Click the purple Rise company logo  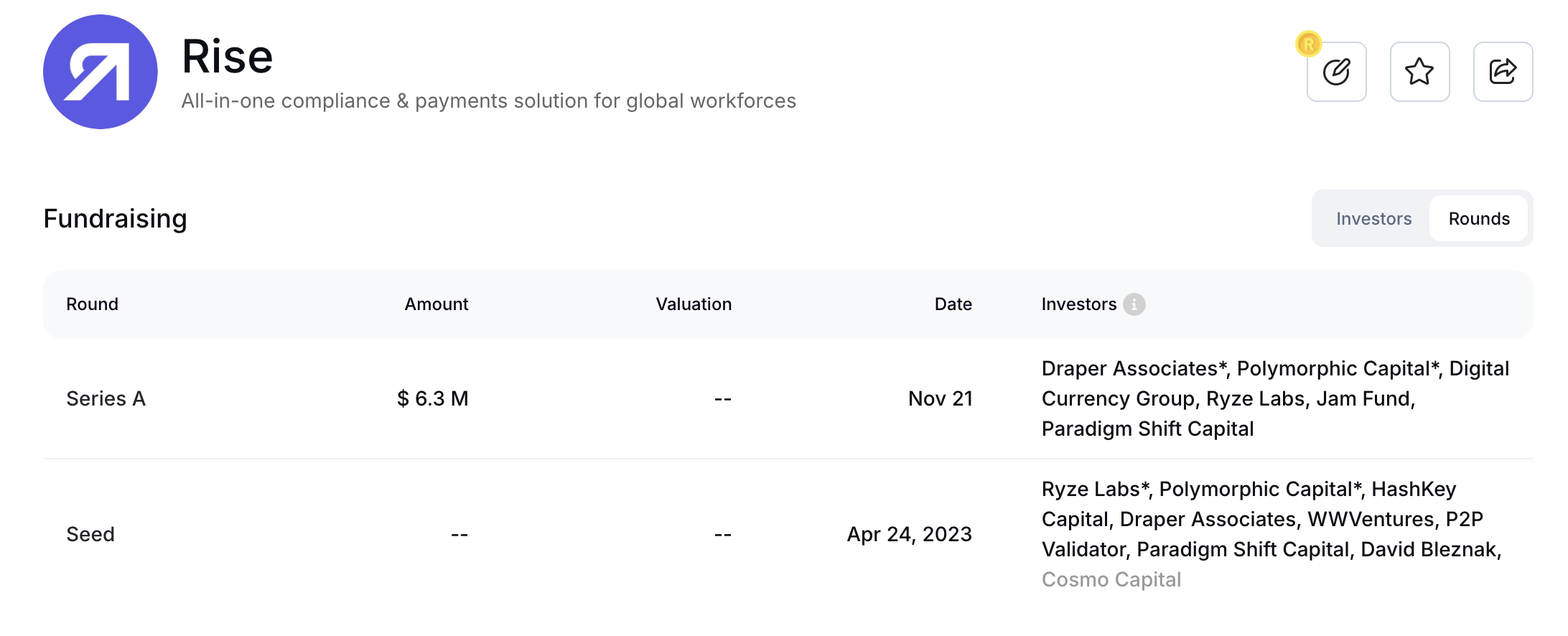[x=101, y=69]
